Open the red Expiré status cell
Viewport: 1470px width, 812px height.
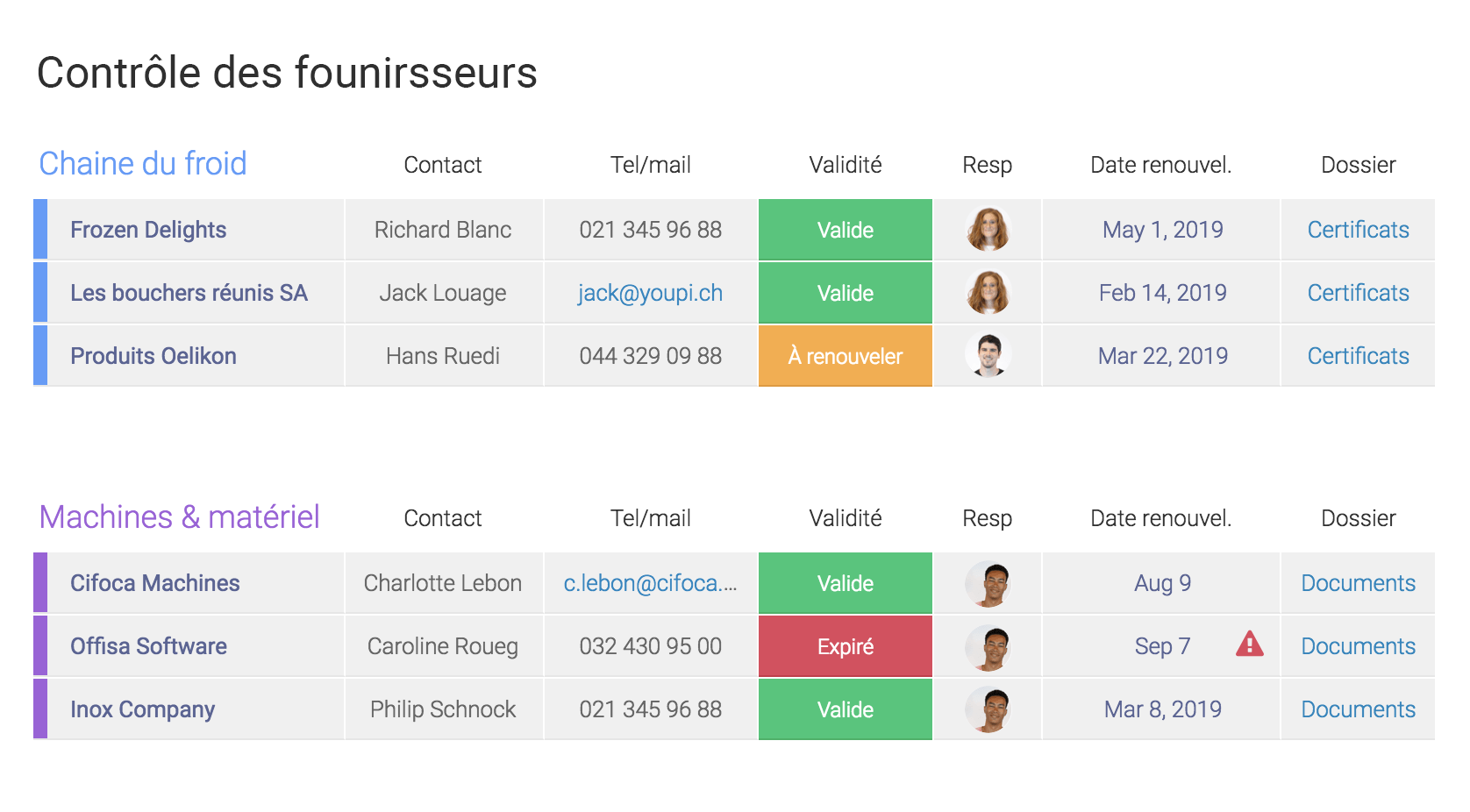846,646
